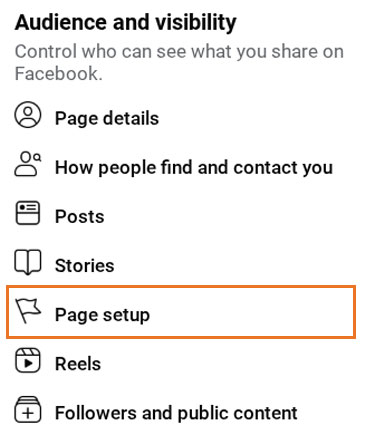Viewport: 374px width, 432px height.
Task: Click the Followers stacked-plus icon
Action: click(x=28, y=409)
